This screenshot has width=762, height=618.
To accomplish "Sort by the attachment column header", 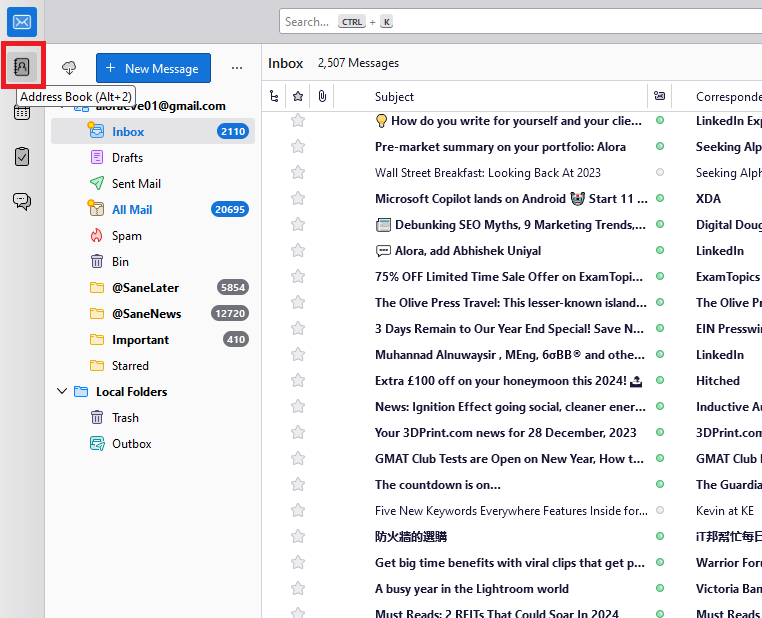I will click(x=322, y=96).
